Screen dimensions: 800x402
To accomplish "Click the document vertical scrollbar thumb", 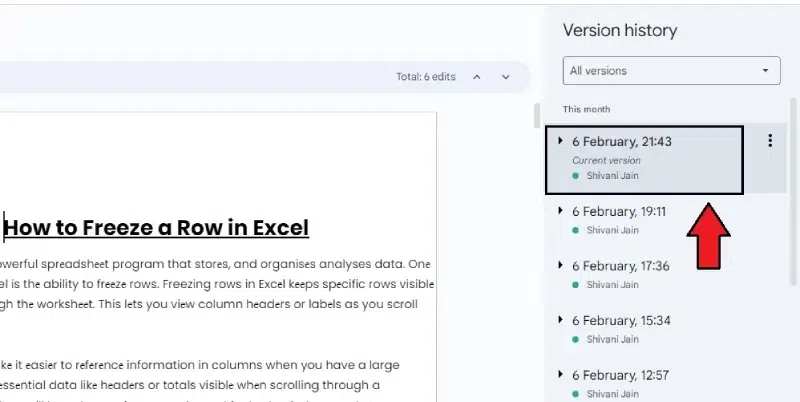I will pyautogui.click(x=536, y=116).
